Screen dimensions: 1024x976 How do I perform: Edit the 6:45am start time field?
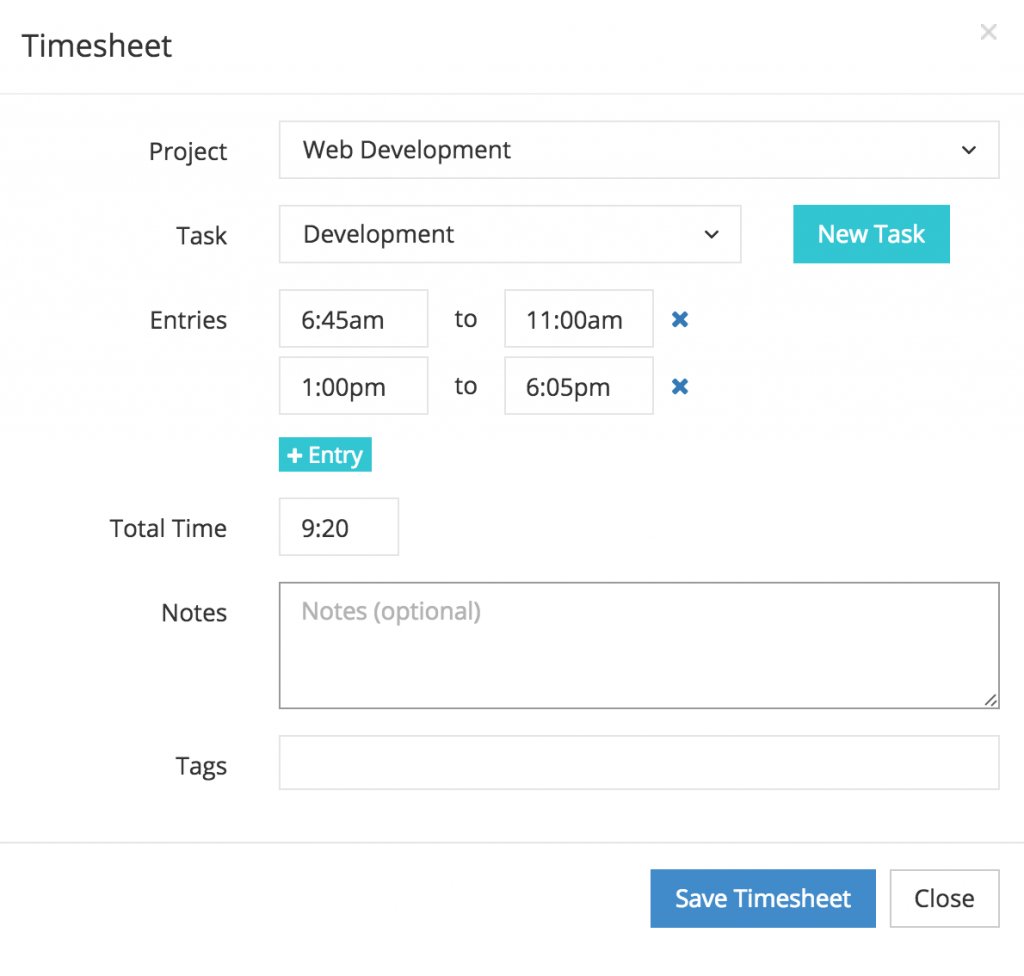click(353, 318)
